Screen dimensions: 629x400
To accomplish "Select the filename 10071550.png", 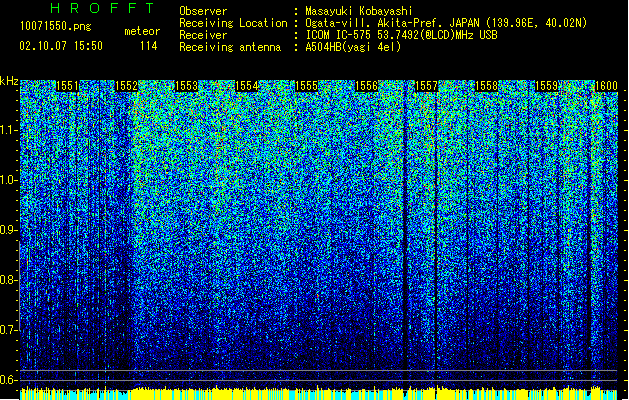I will coord(55,27).
